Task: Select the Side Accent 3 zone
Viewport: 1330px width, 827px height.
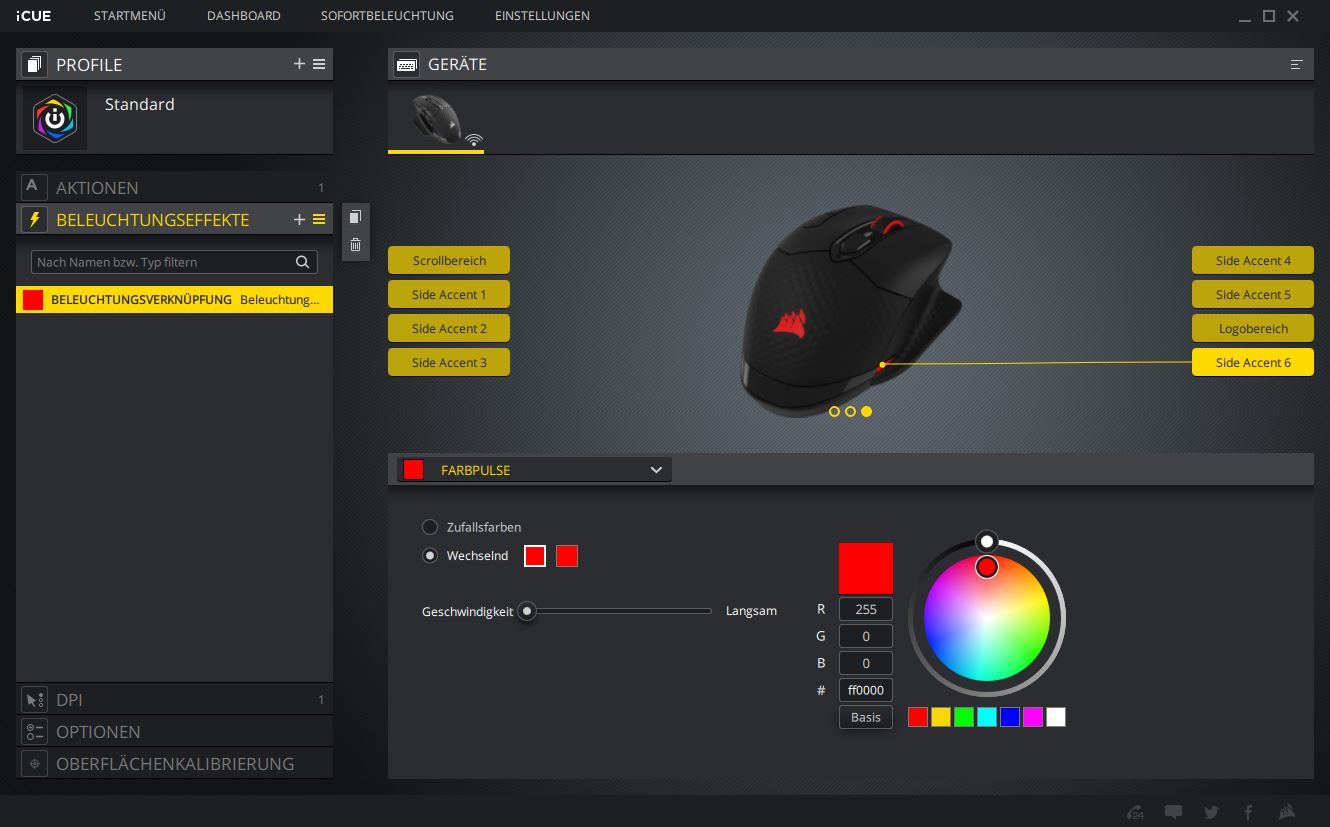Action: coord(449,362)
